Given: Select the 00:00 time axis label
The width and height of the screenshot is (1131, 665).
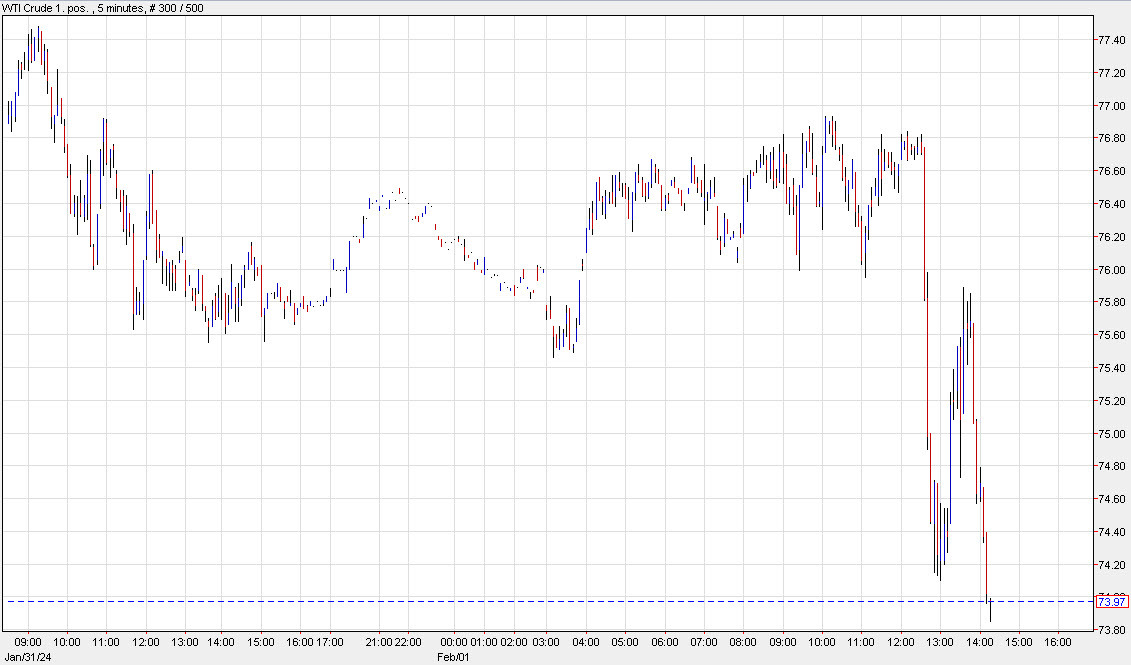Looking at the screenshot, I should point(454,642).
